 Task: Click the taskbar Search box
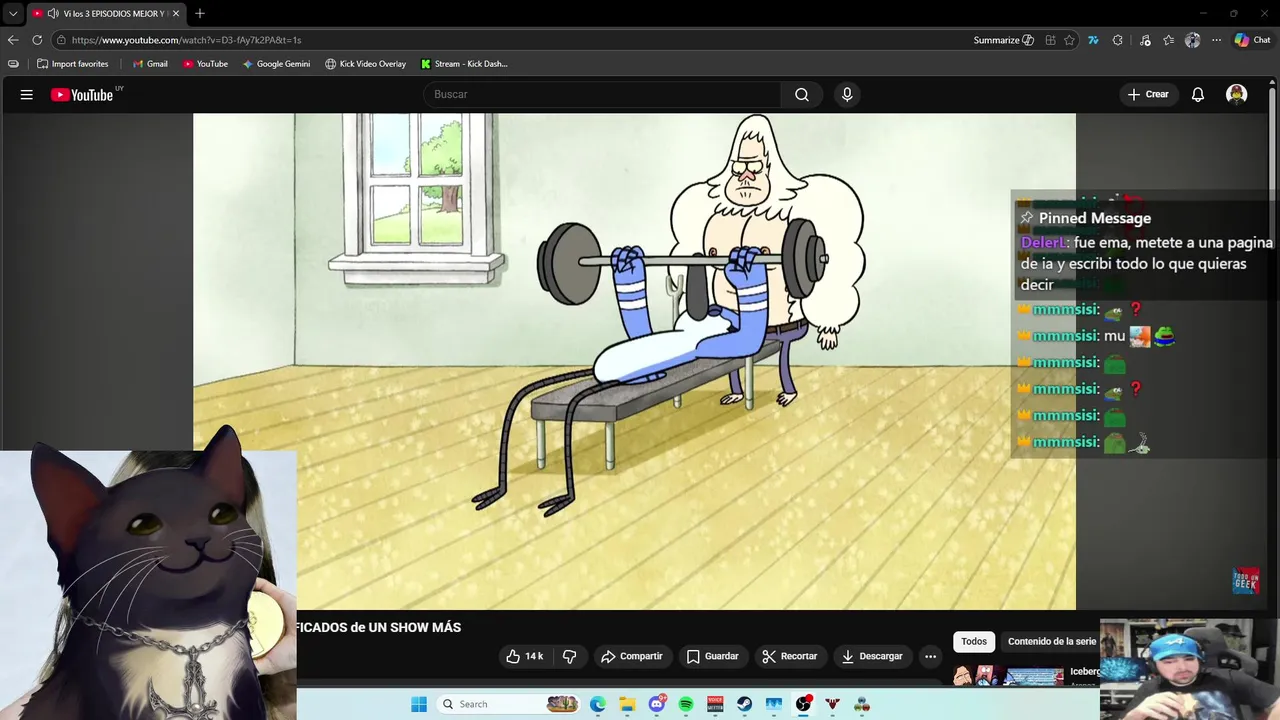pyautogui.click(x=510, y=704)
